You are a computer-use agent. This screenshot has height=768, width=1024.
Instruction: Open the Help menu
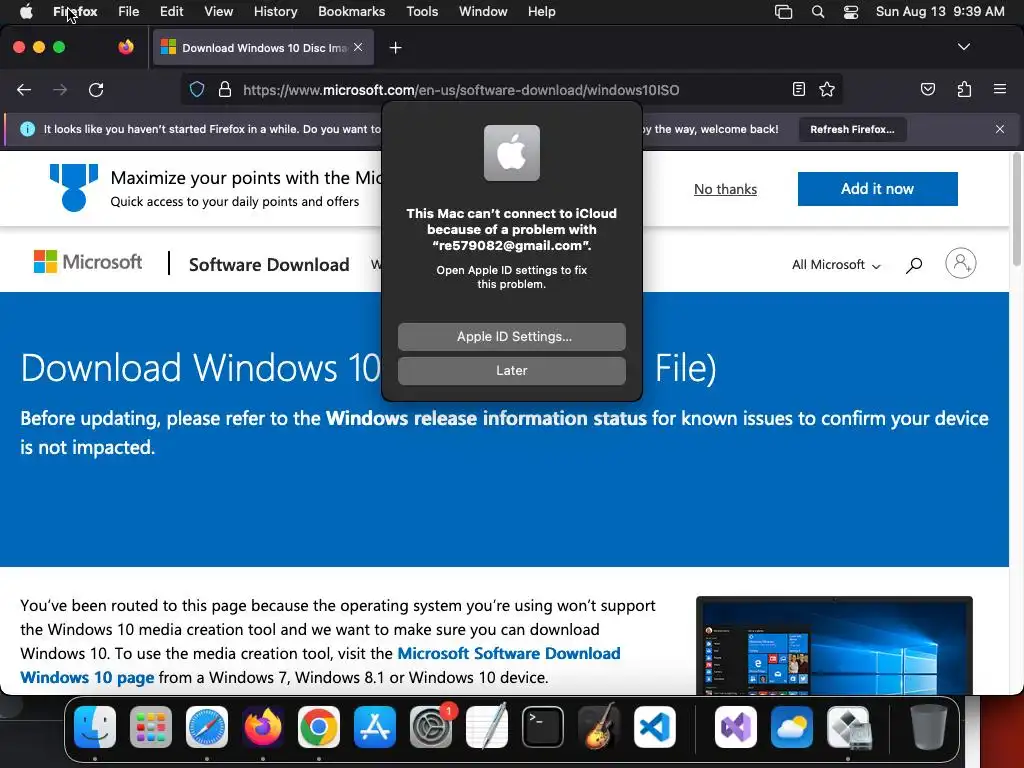pos(541,12)
